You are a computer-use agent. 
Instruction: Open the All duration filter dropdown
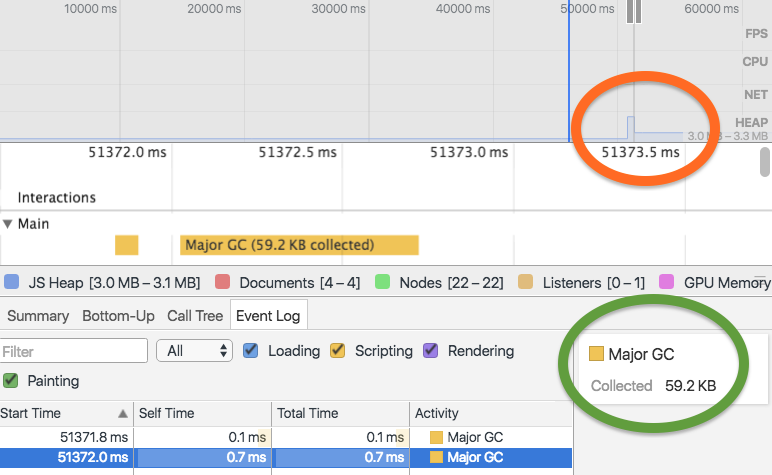coord(194,351)
